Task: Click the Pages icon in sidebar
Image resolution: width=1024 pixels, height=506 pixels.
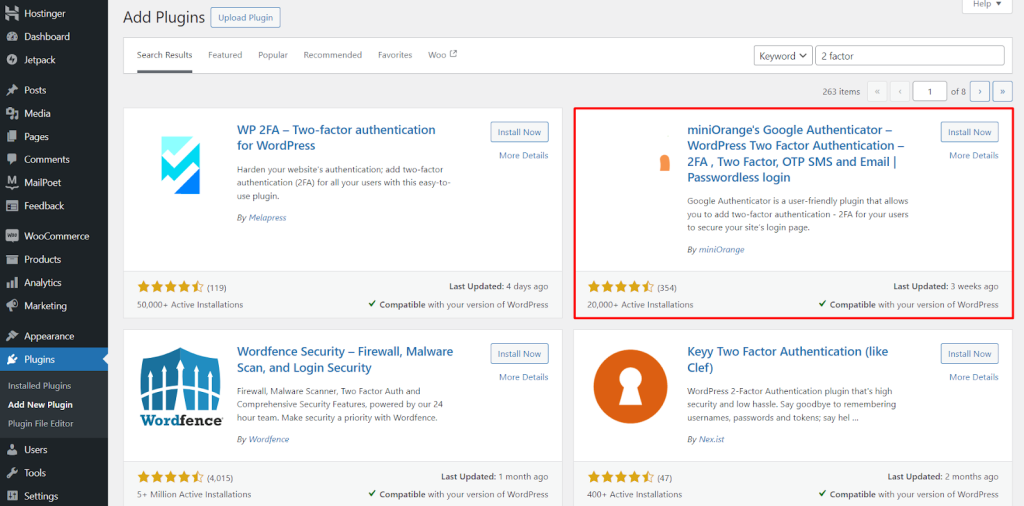Action: coord(12,136)
